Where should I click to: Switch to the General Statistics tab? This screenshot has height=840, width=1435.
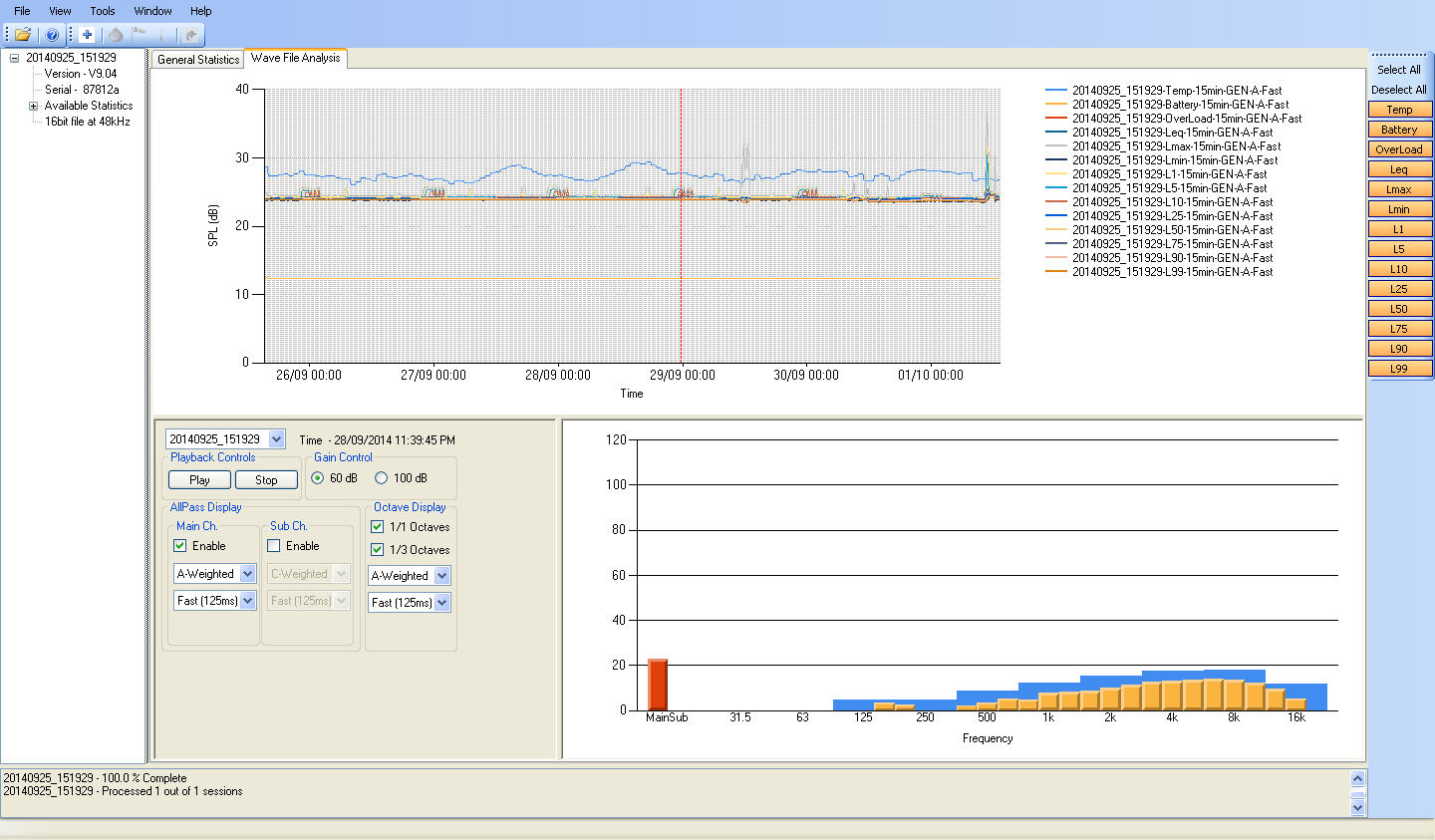[x=198, y=60]
